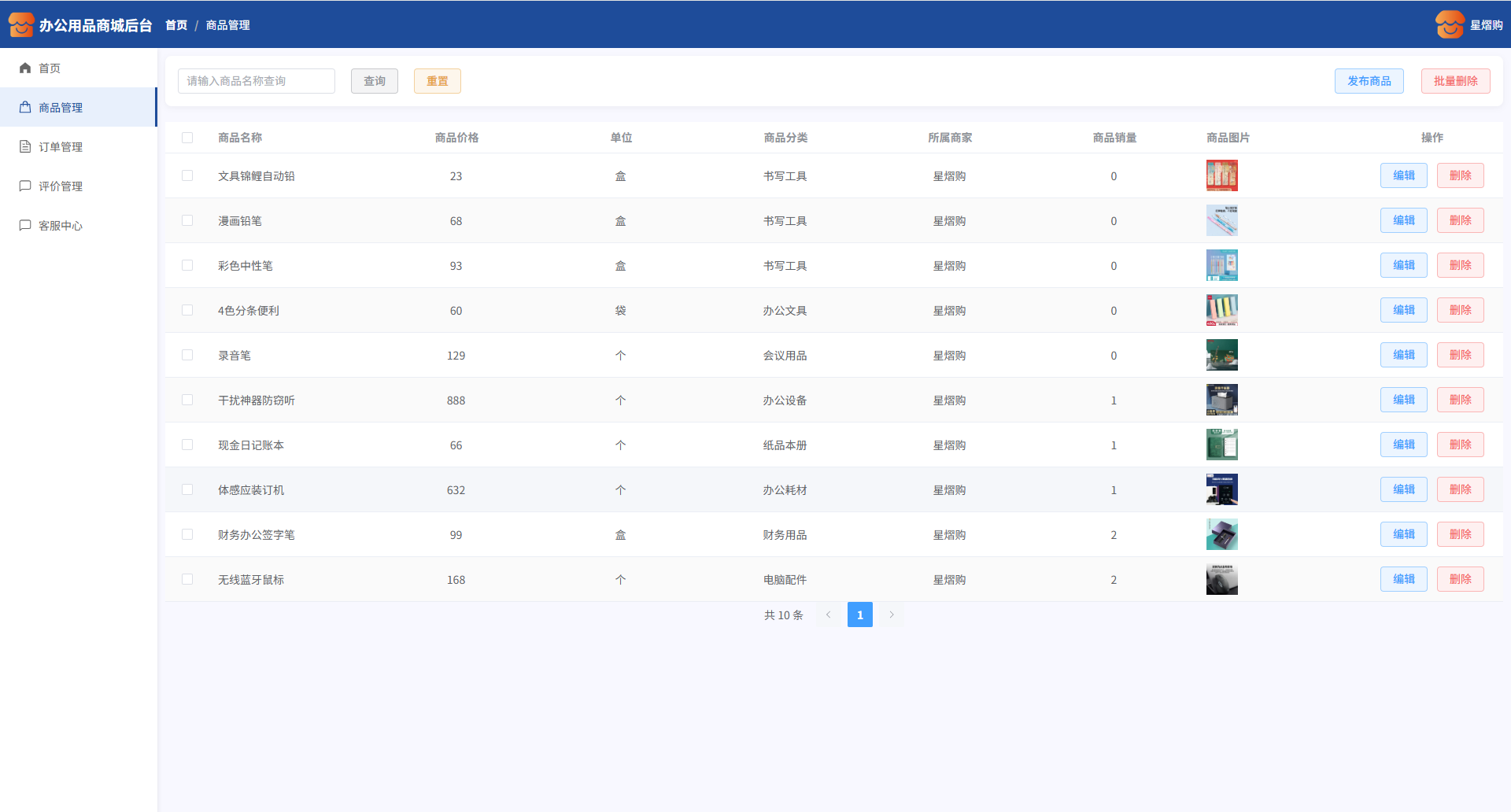The height and width of the screenshot is (812, 1511).
Task: Select page 1 in pagination
Action: [x=859, y=615]
